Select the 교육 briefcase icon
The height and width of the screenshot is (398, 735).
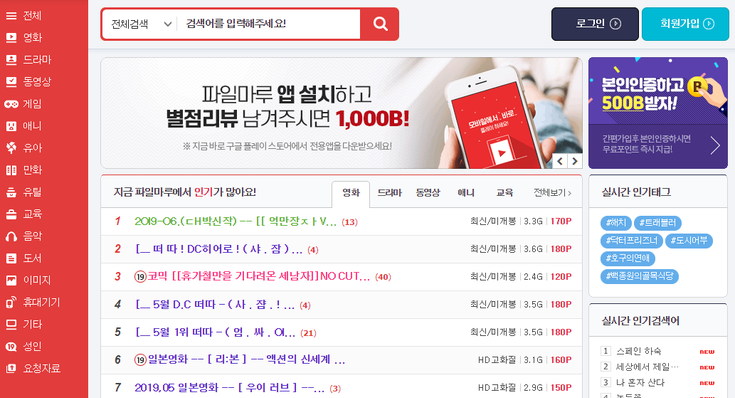11,214
